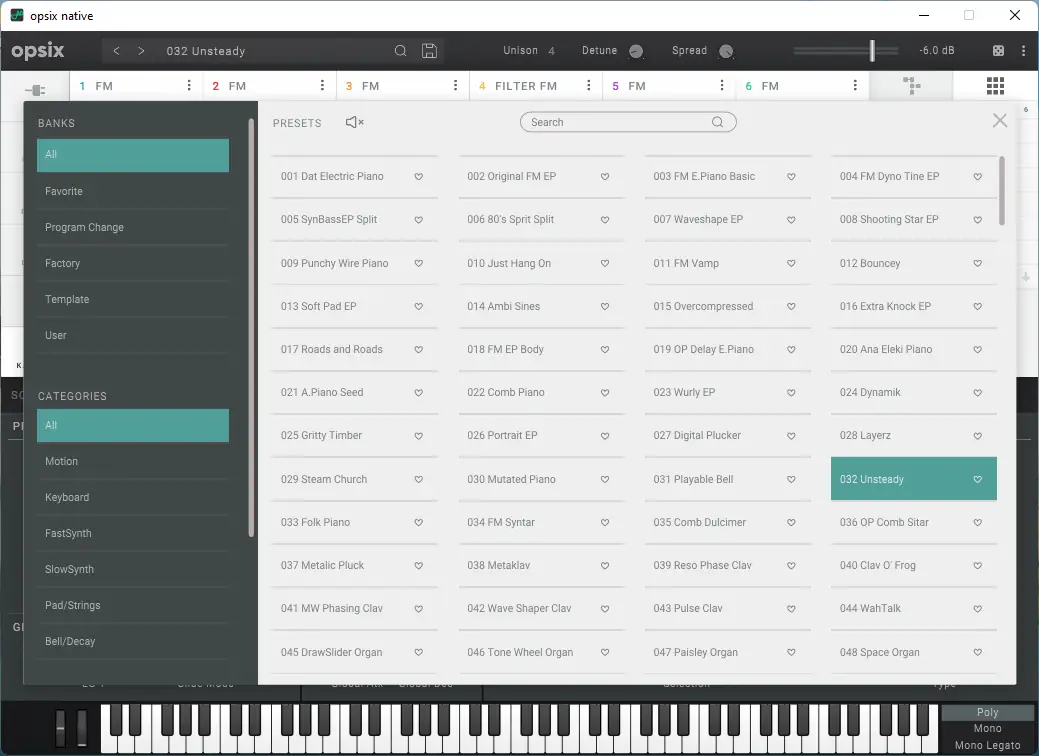Open the grid view icon

point(995,85)
